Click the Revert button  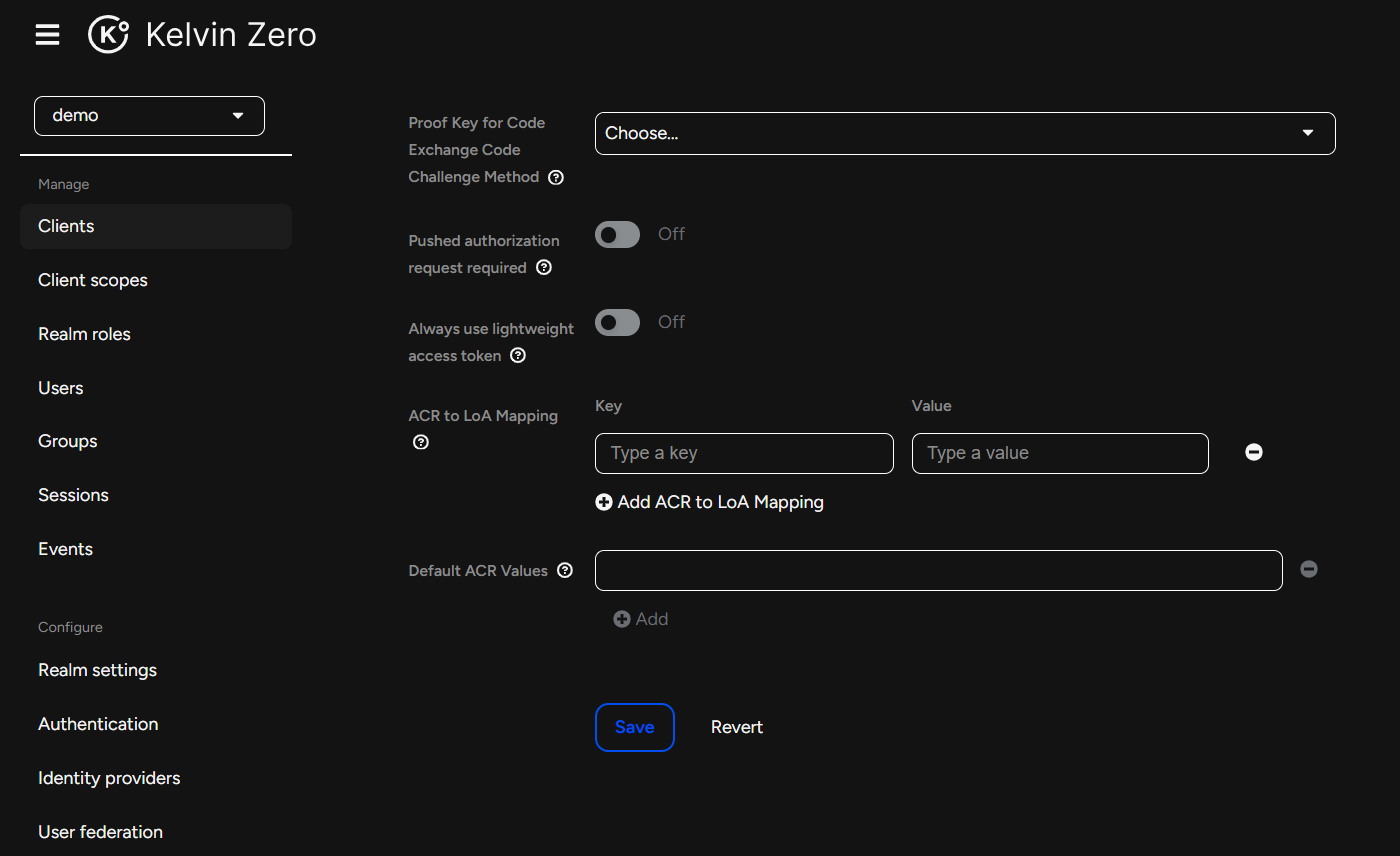click(737, 727)
